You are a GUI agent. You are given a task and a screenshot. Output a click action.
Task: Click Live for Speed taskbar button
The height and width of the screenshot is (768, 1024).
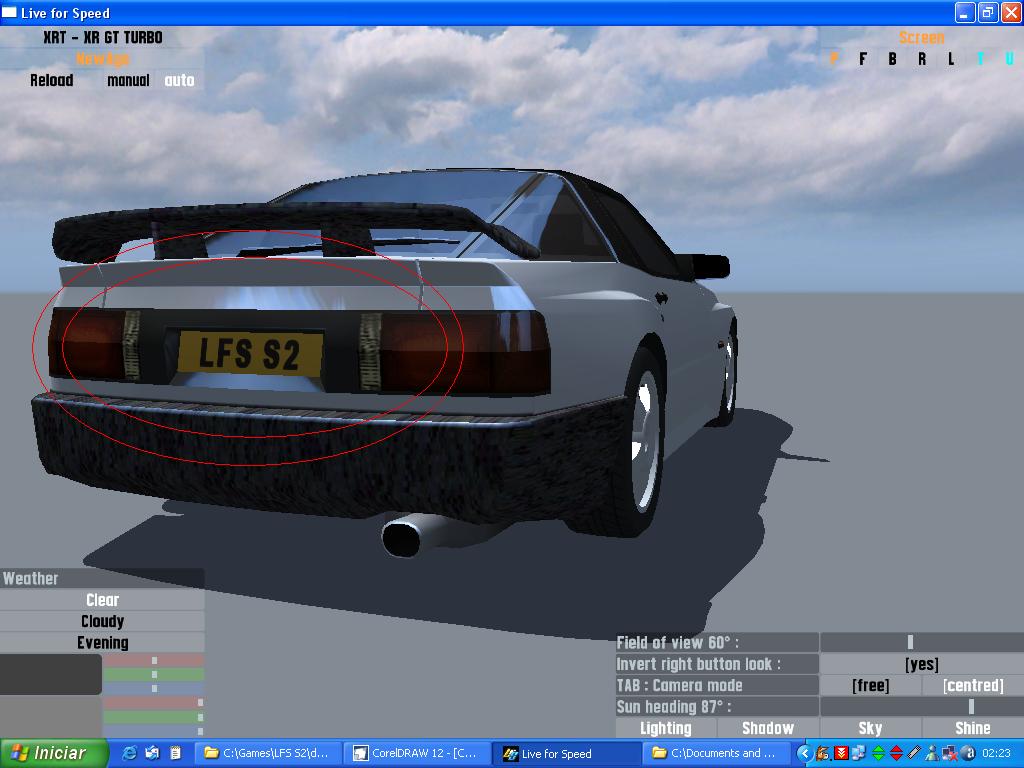pos(566,753)
